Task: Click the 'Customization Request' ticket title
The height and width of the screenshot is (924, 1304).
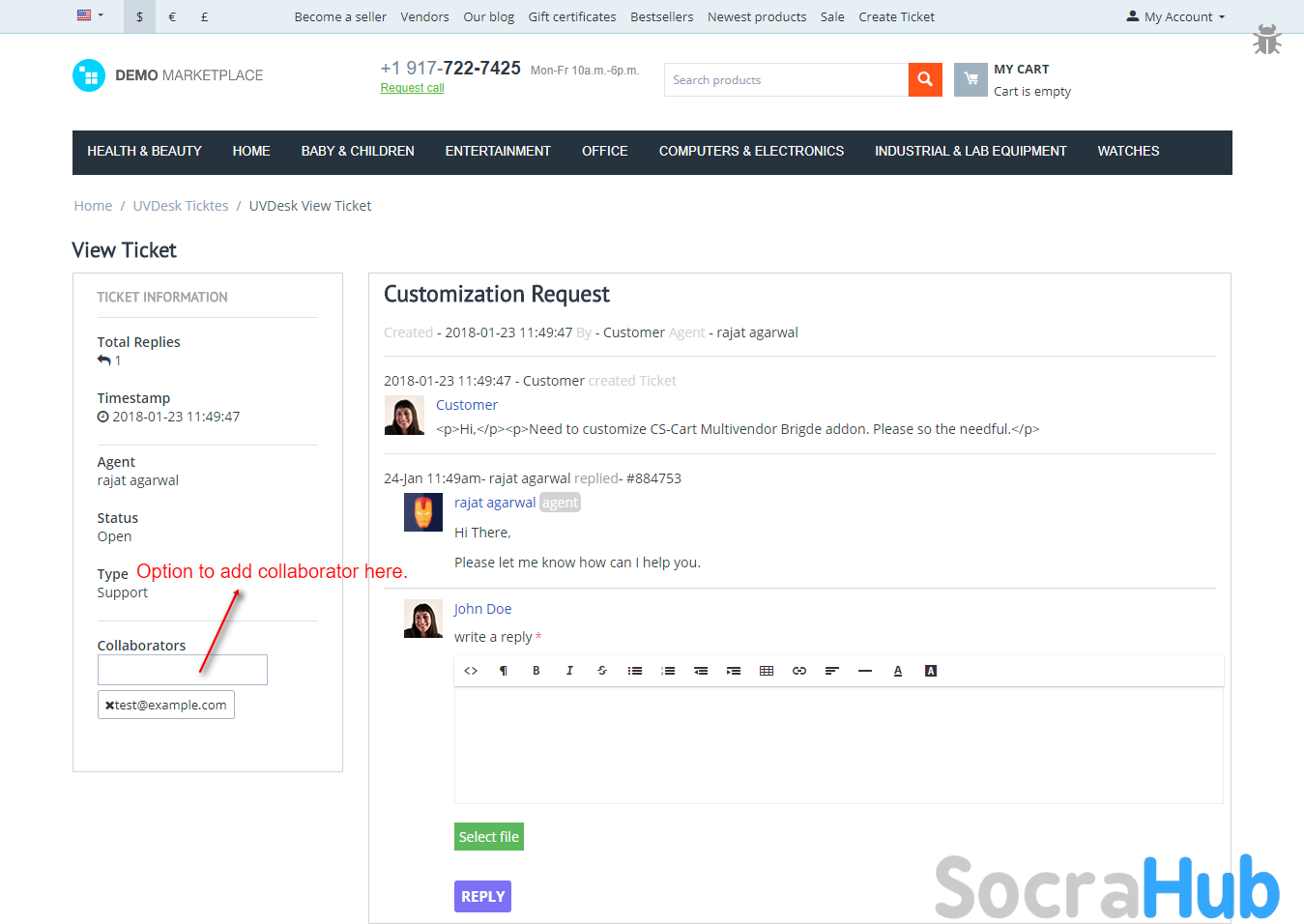Action: 497,294
